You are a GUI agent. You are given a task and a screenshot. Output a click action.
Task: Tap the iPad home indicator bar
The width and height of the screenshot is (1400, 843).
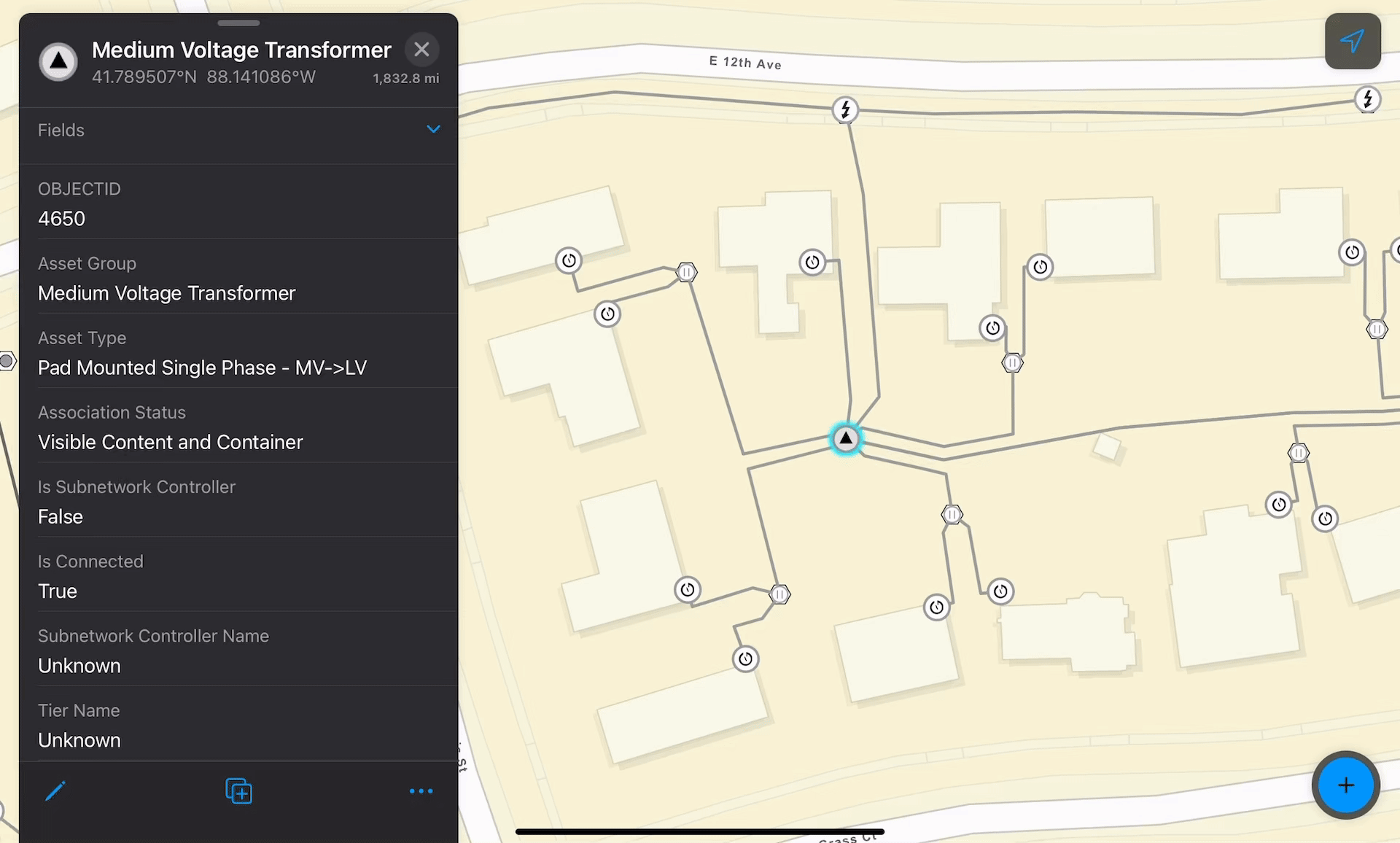[699, 831]
